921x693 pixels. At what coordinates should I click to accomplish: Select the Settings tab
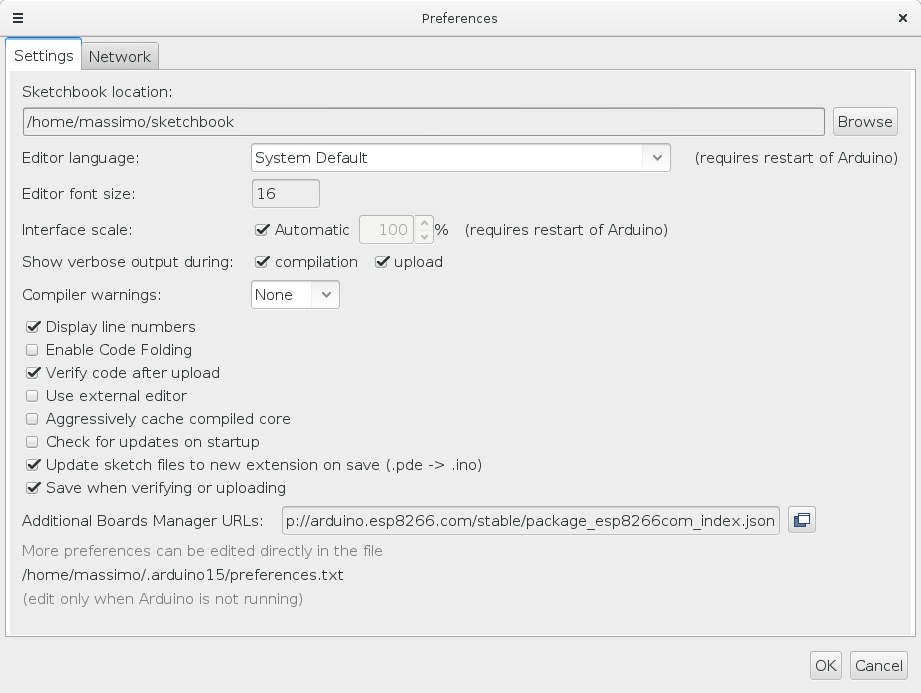(x=44, y=56)
